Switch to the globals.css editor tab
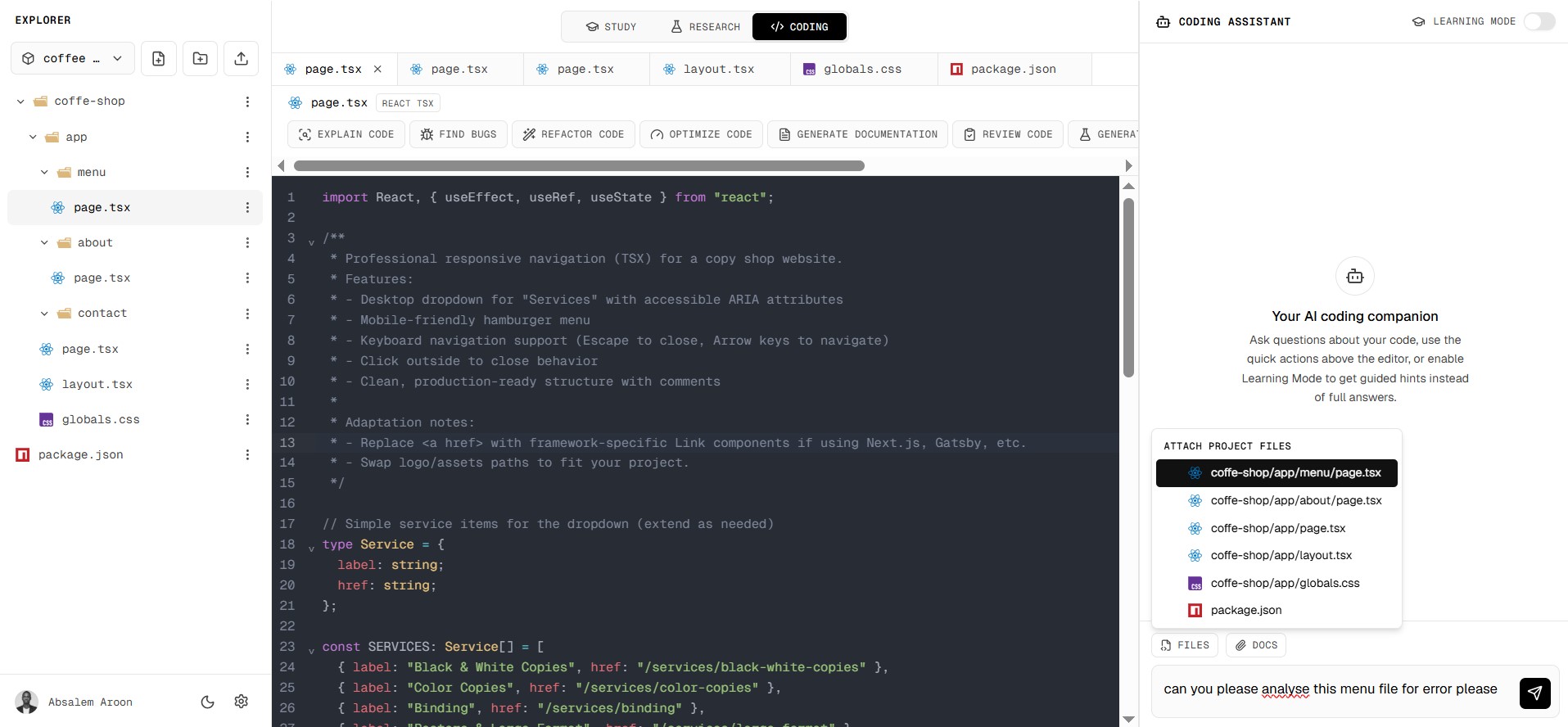Image resolution: width=1568 pixels, height=727 pixels. point(864,69)
